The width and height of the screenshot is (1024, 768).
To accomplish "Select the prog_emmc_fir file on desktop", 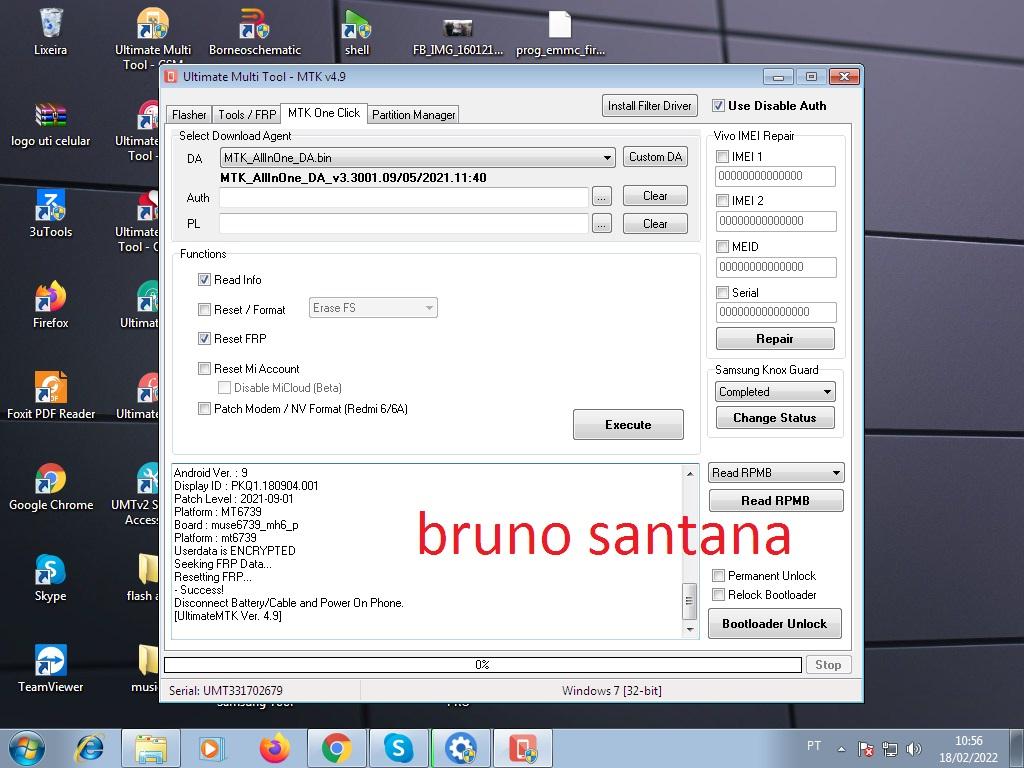I will (x=560, y=31).
